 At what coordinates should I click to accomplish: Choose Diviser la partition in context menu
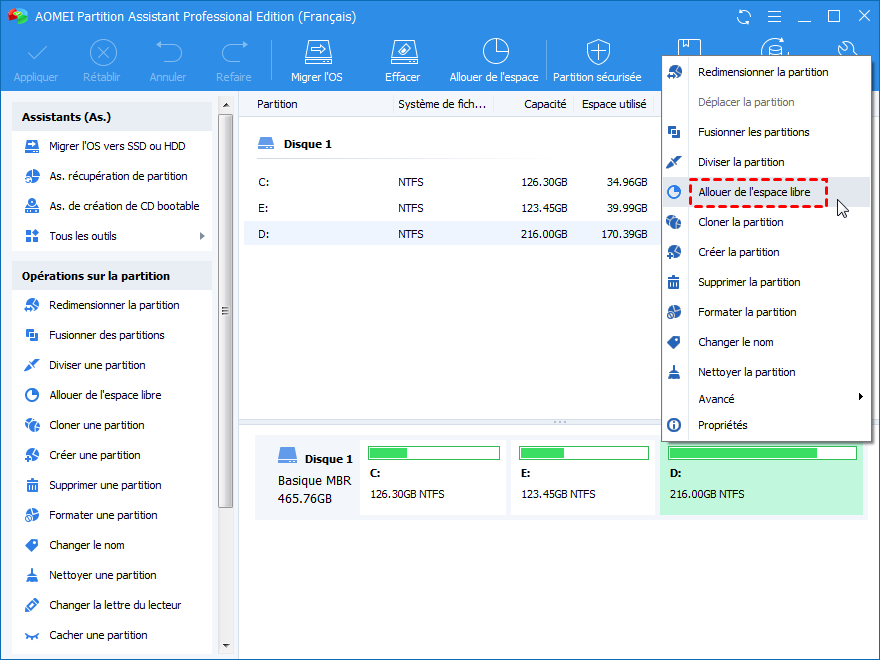point(766,162)
